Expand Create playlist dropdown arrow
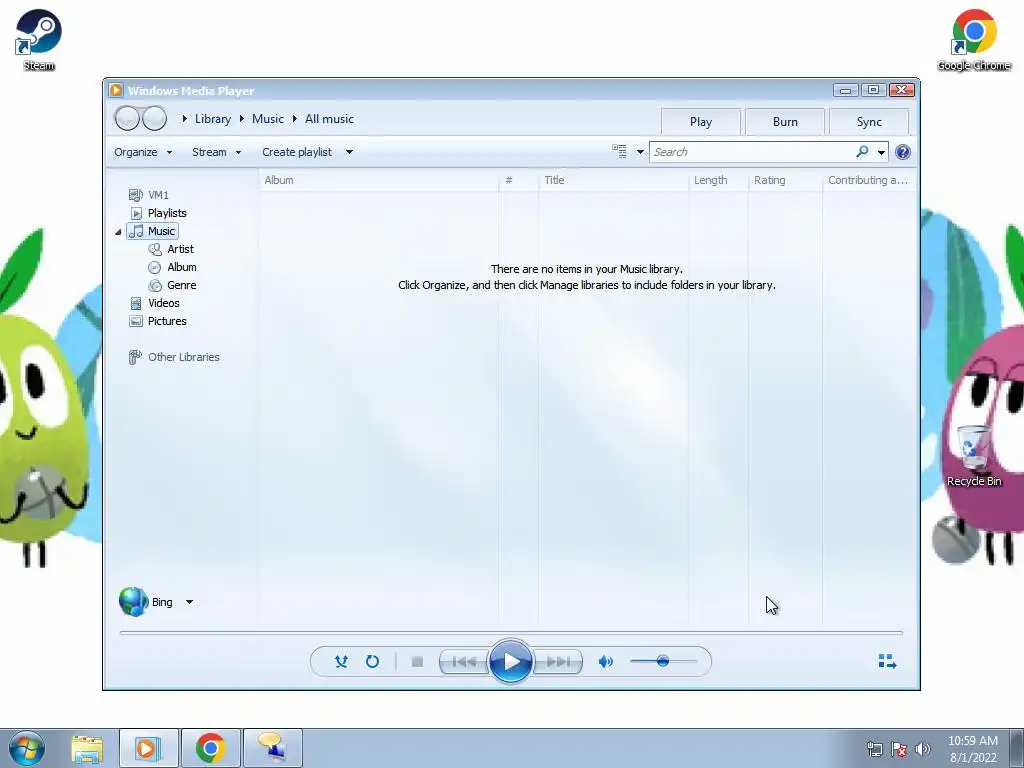 point(349,152)
